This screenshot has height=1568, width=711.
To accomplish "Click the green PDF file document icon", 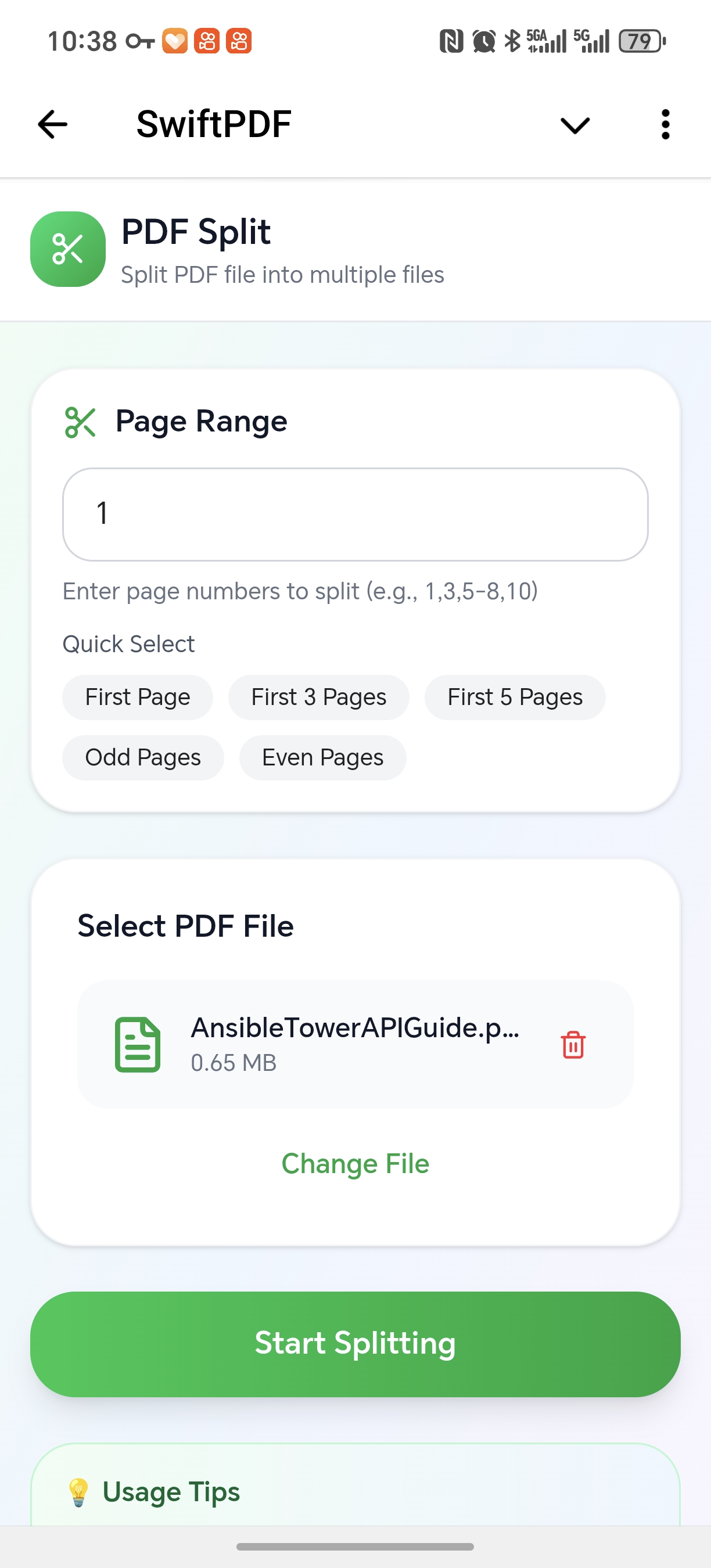I will pyautogui.click(x=139, y=1045).
